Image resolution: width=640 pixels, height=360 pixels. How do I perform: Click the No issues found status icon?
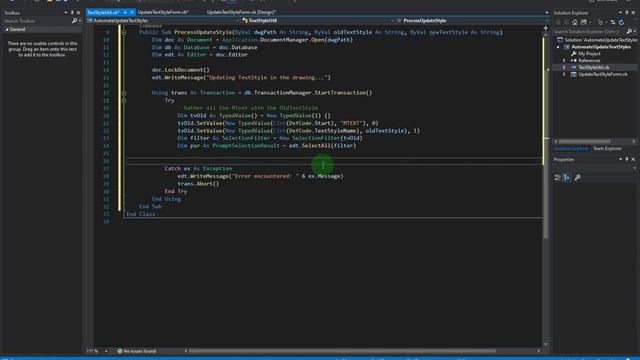point(120,351)
